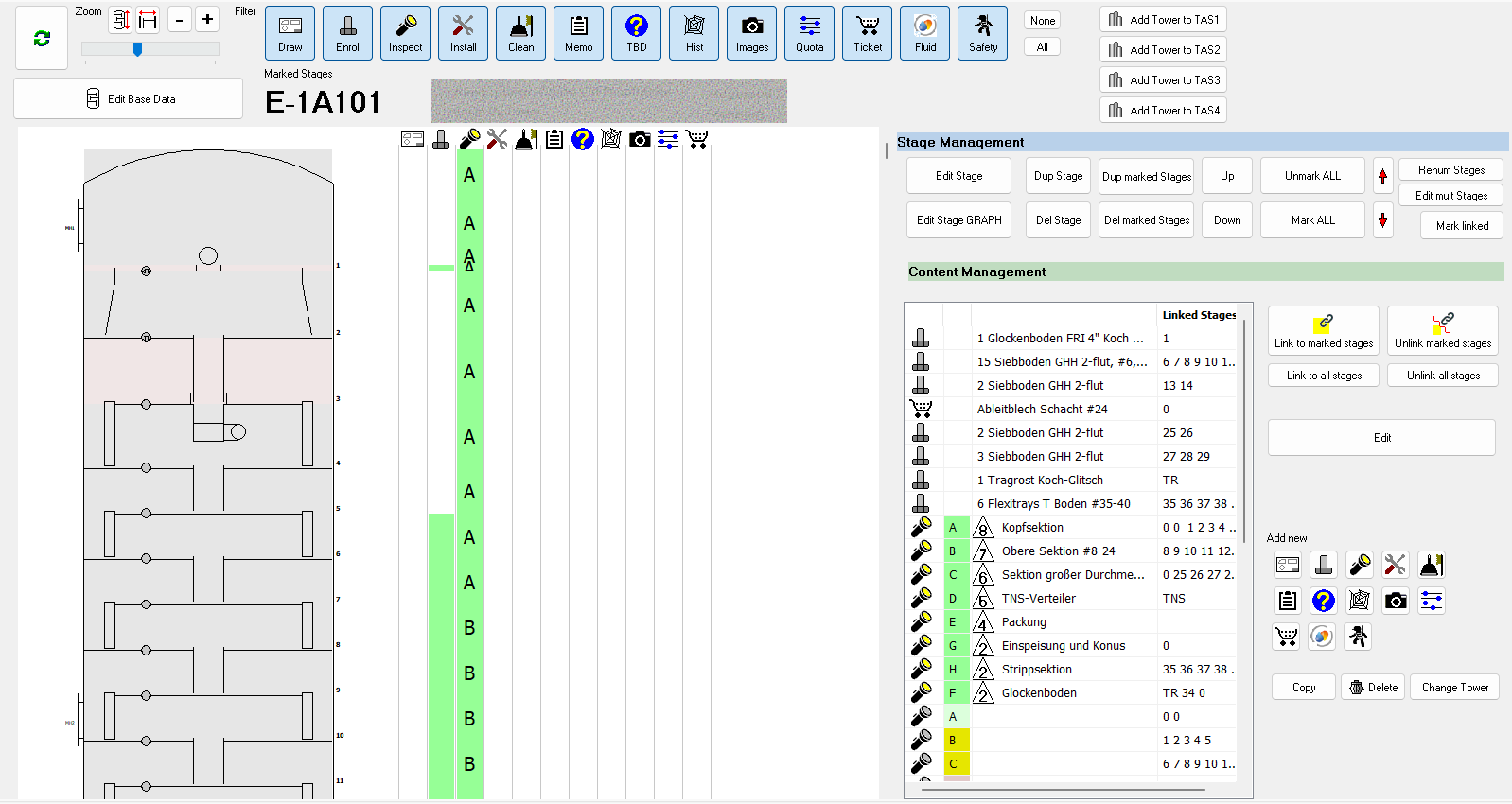Click the red up arrow in Stage Management
The width and height of the screenshot is (1512, 804).
(1382, 176)
